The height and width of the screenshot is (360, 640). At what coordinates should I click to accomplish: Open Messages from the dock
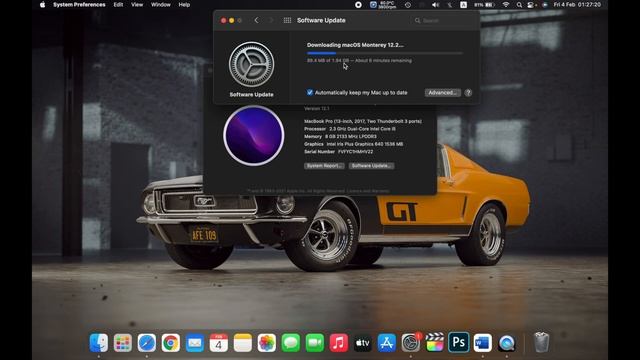click(x=291, y=342)
